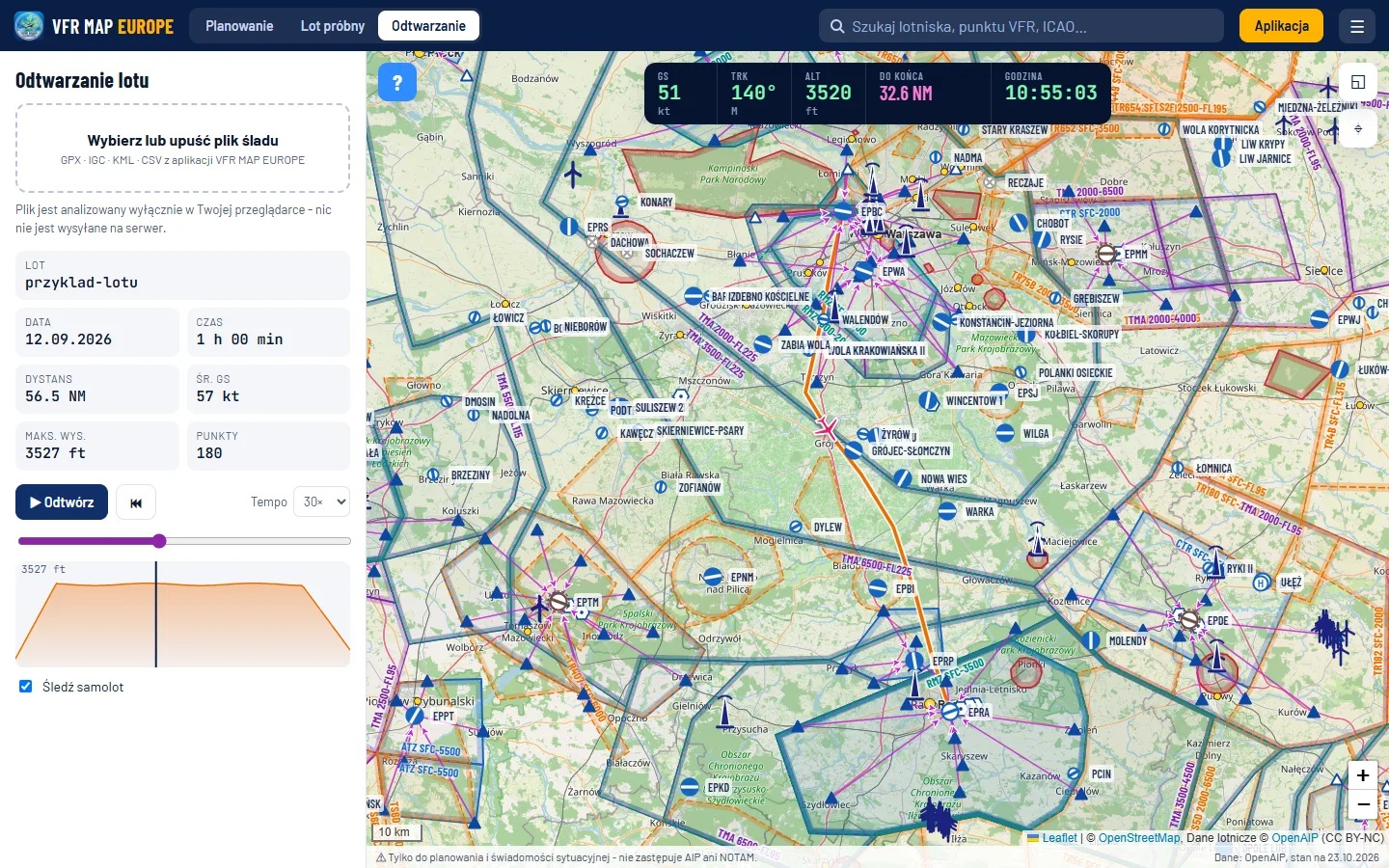
Task: Toggle the Śledź samolot checkbox
Action: [x=26, y=687]
